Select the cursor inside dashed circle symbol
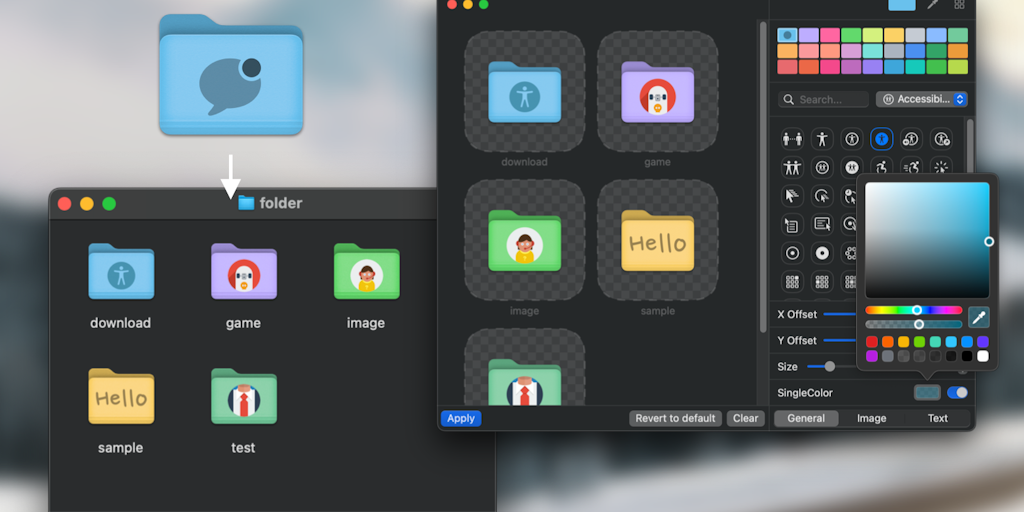This screenshot has height=512, width=1024. 822,195
